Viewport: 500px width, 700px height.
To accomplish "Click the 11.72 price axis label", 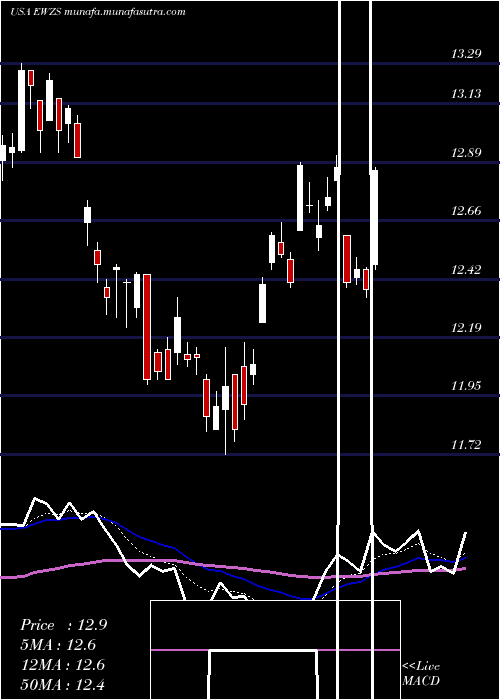I will (x=466, y=445).
